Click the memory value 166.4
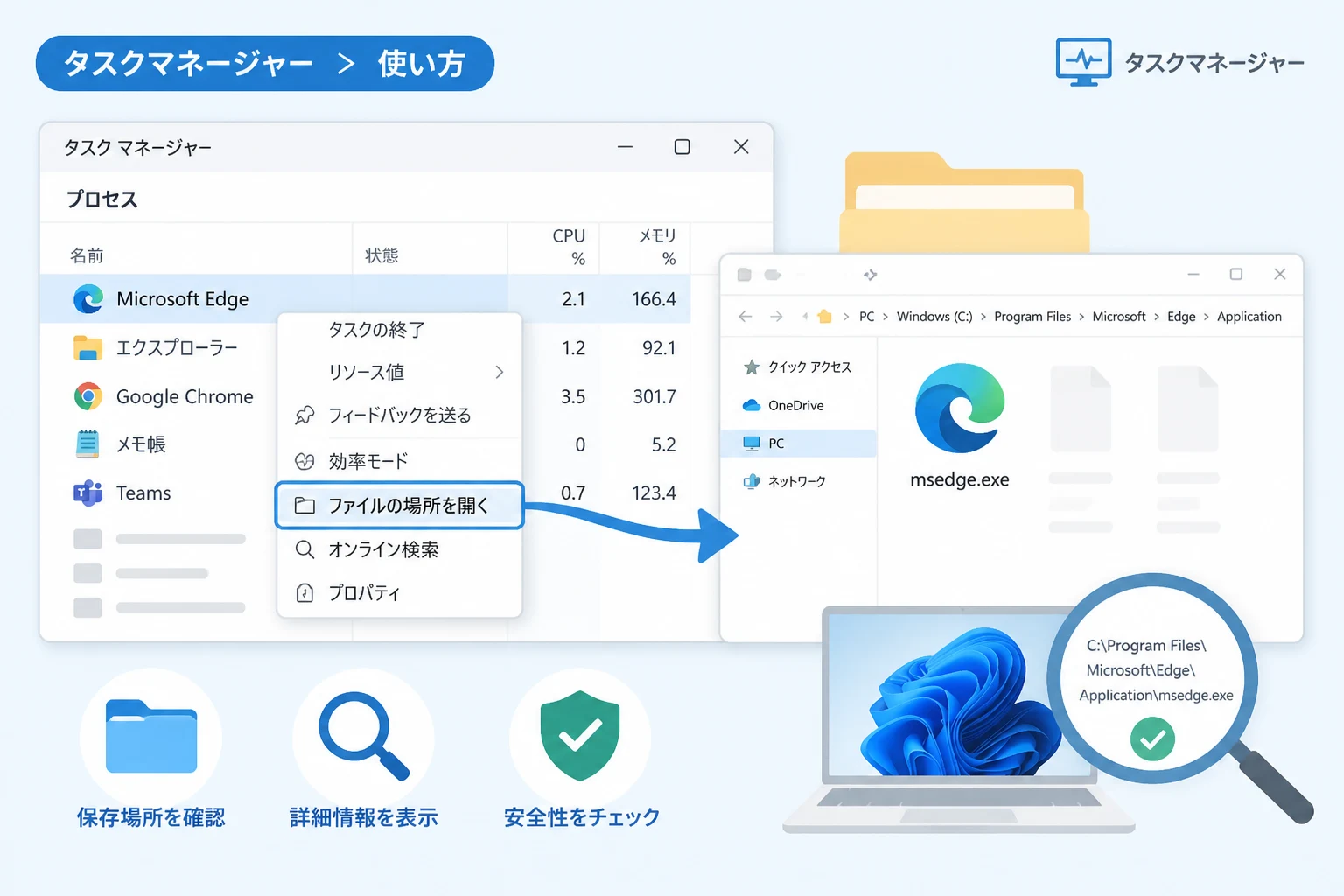1344x896 pixels. click(x=654, y=299)
